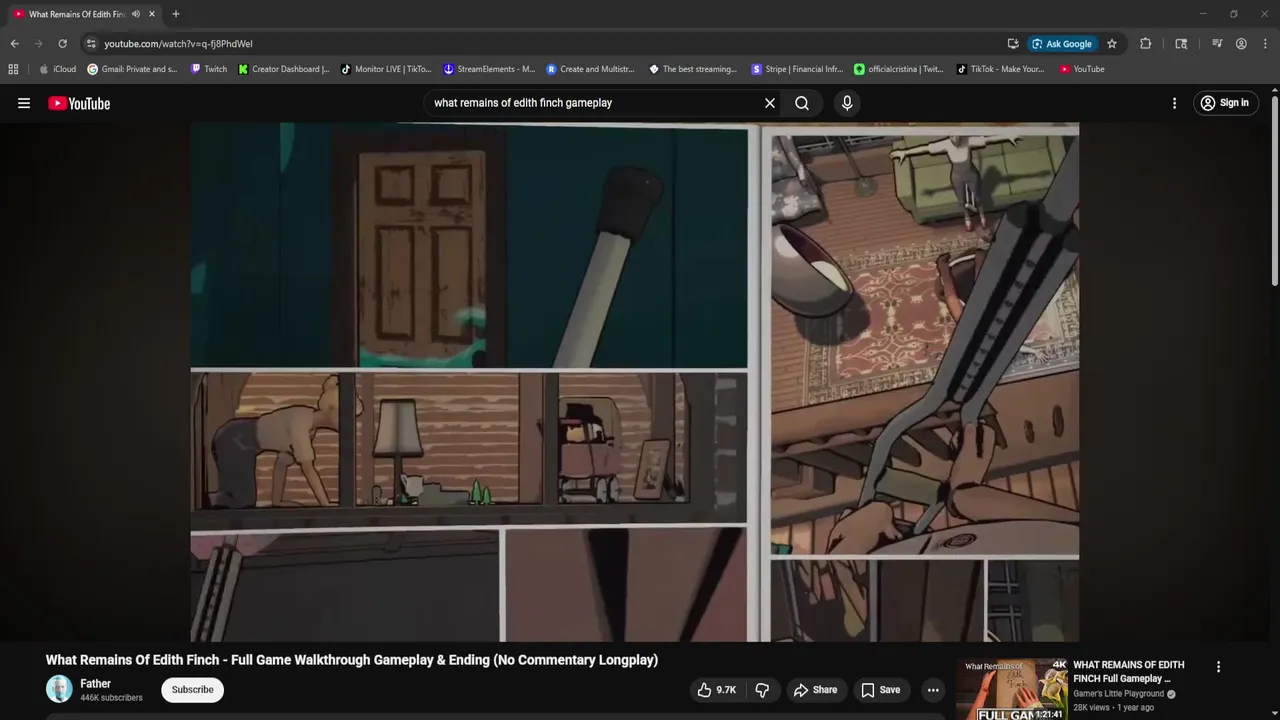Click 446K subscribers text
Screen dimensions: 1280x720
[x=111, y=698]
